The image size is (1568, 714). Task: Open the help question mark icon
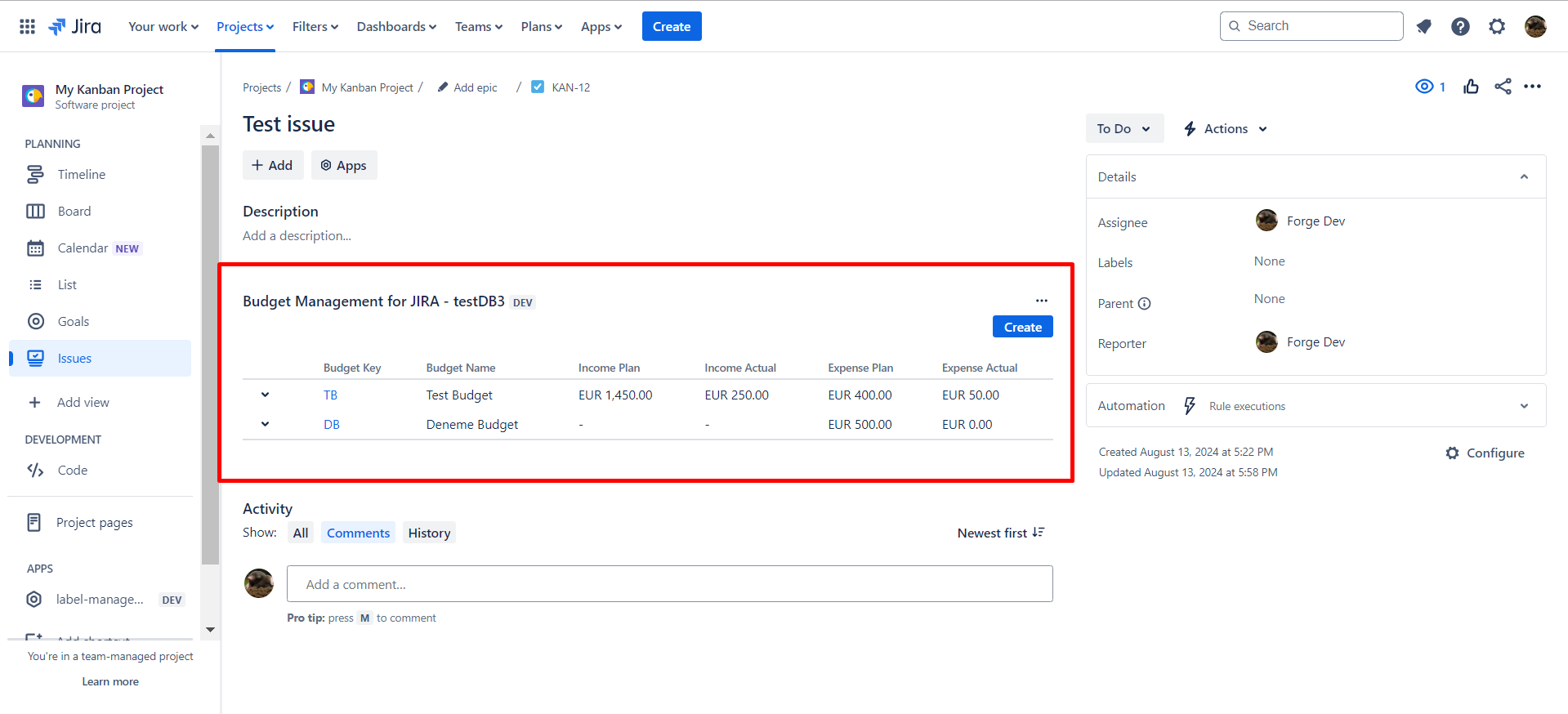(x=1460, y=26)
